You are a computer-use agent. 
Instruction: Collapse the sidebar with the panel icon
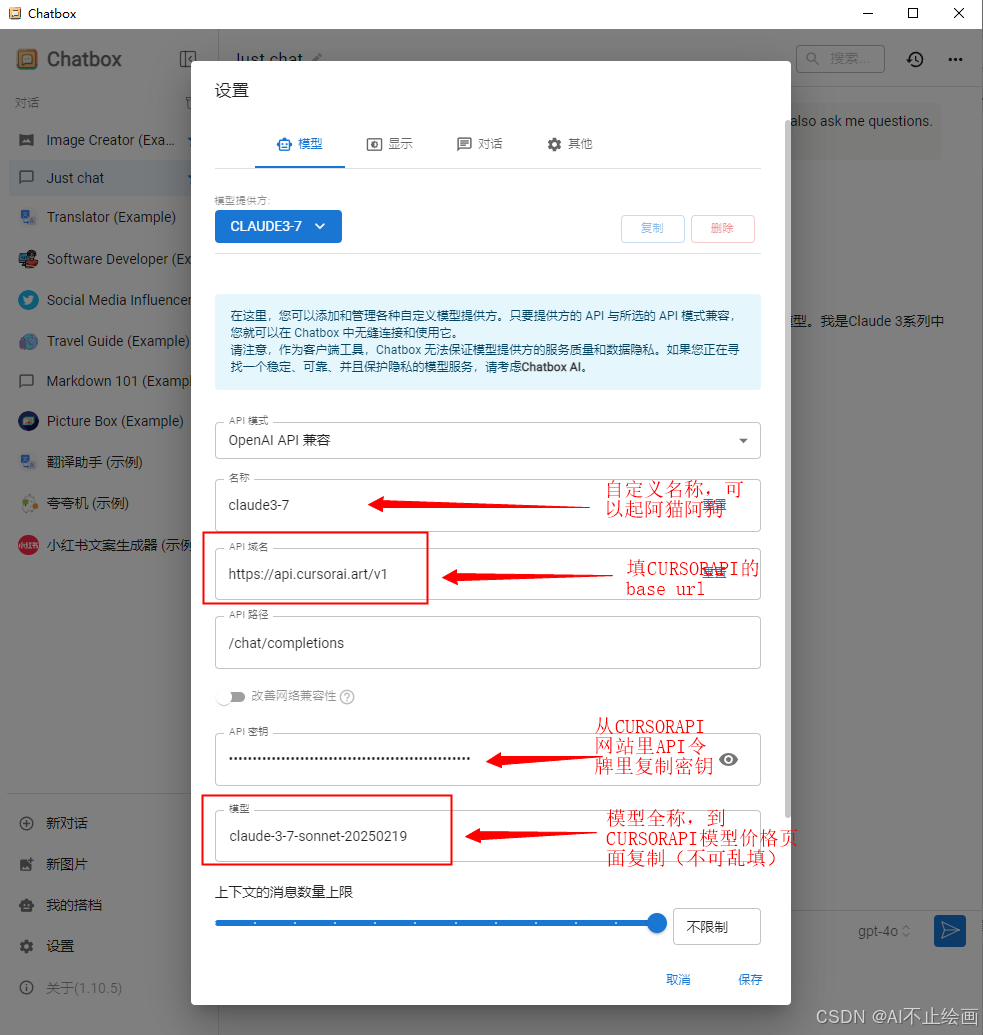(x=187, y=59)
